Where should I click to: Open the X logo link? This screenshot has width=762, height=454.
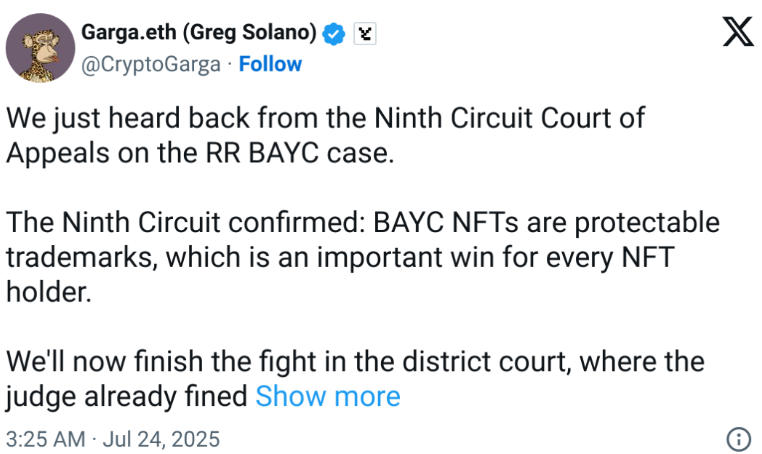(x=738, y=33)
